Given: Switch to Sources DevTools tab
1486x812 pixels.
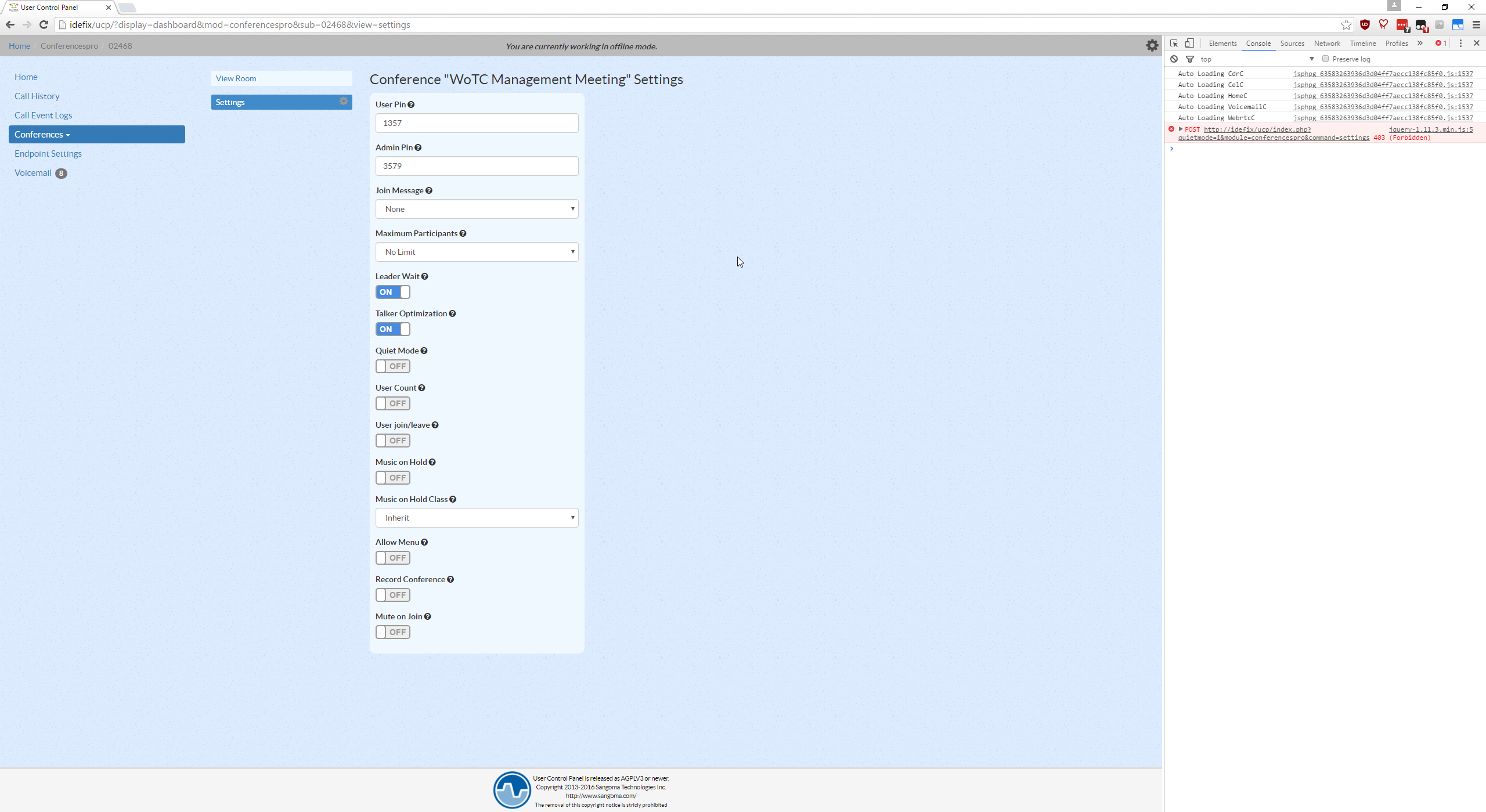Looking at the screenshot, I should tap(1292, 43).
